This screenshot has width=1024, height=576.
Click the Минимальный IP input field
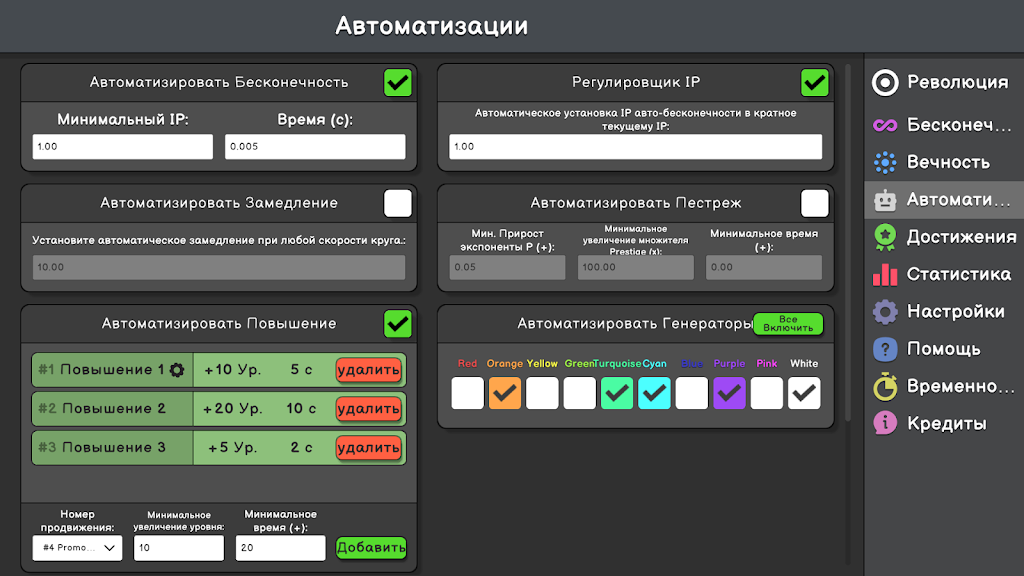[x=123, y=147]
